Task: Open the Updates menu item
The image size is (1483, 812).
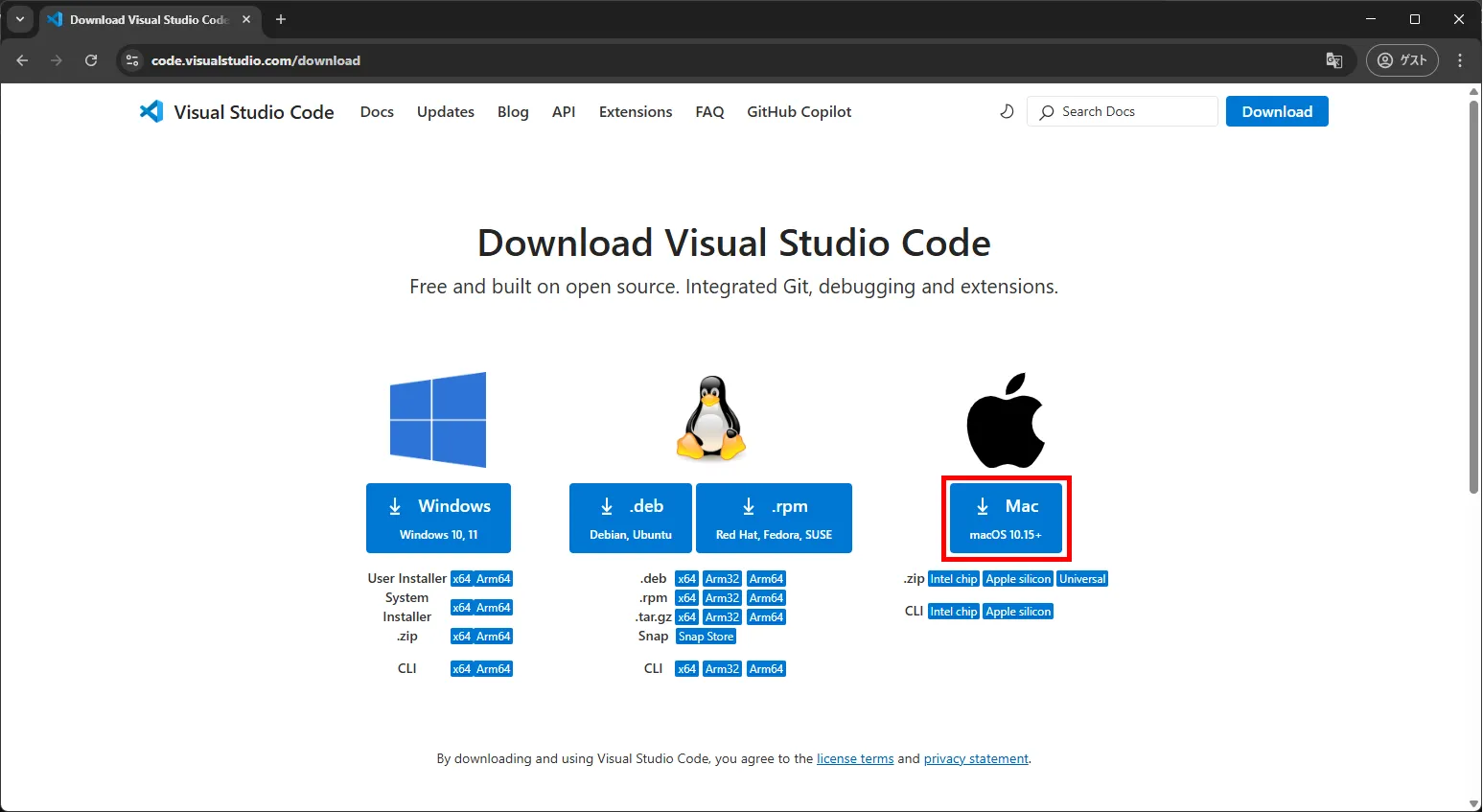Action: pos(446,111)
